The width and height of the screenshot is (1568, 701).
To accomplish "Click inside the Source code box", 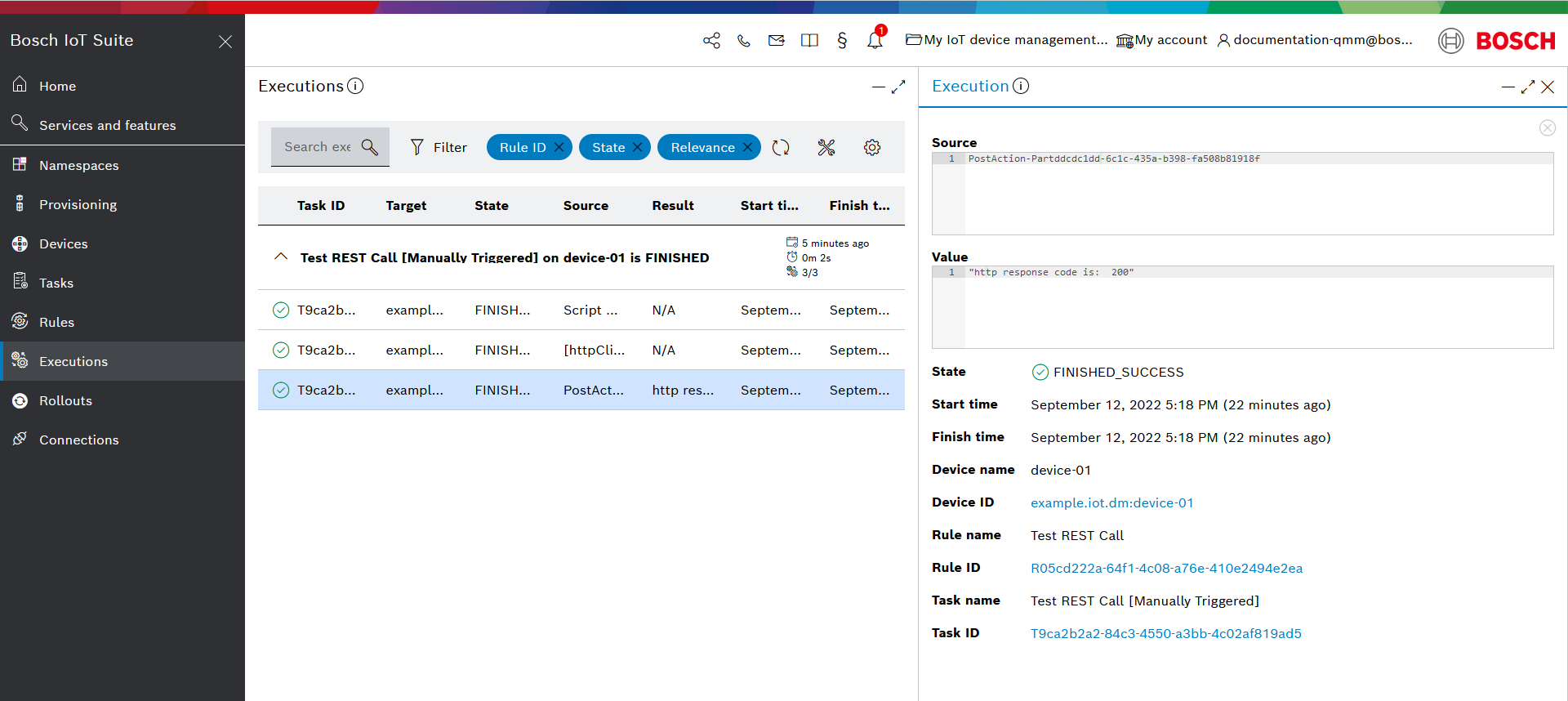I will 1243,194.
